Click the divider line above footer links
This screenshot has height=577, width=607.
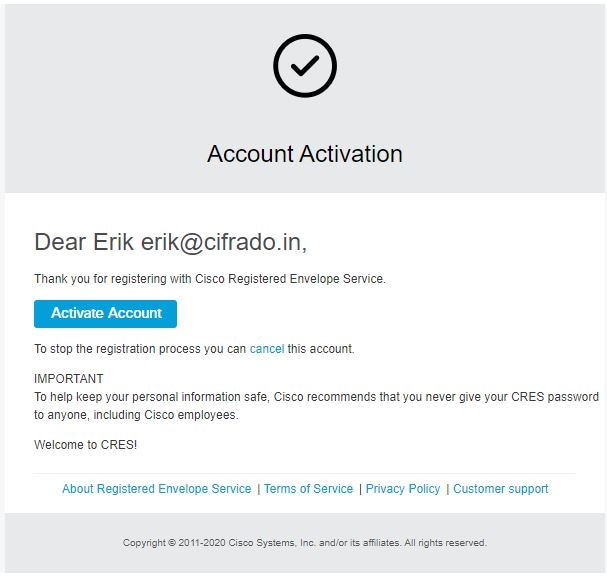point(304,473)
